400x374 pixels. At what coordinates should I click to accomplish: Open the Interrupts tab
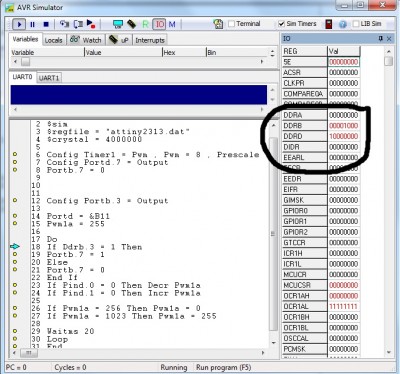(x=150, y=40)
